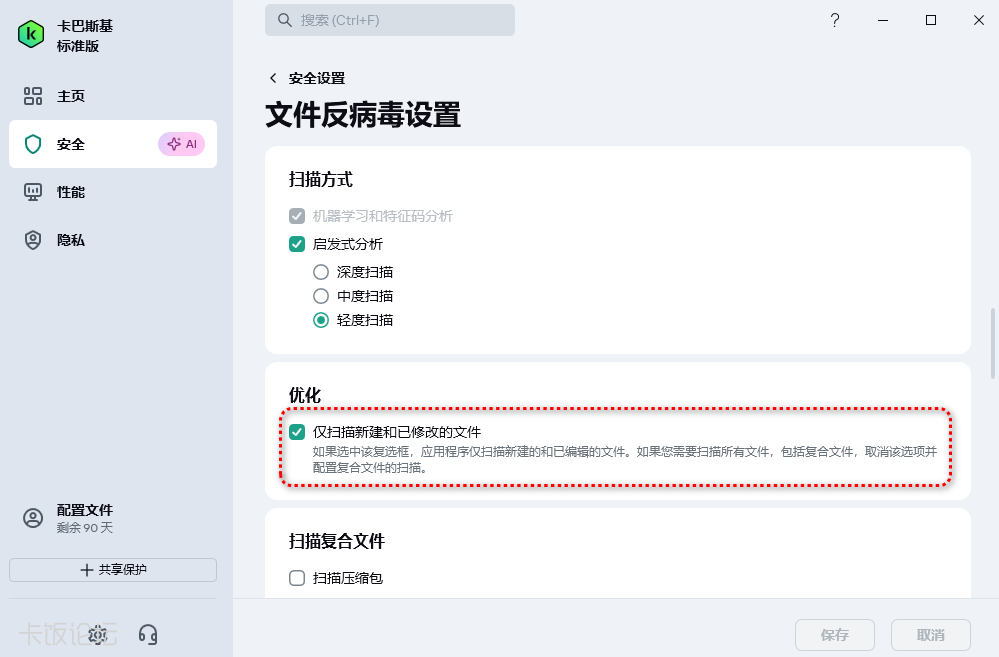Click the search magnifier icon
Image resolution: width=999 pixels, height=657 pixels.
coord(284,20)
